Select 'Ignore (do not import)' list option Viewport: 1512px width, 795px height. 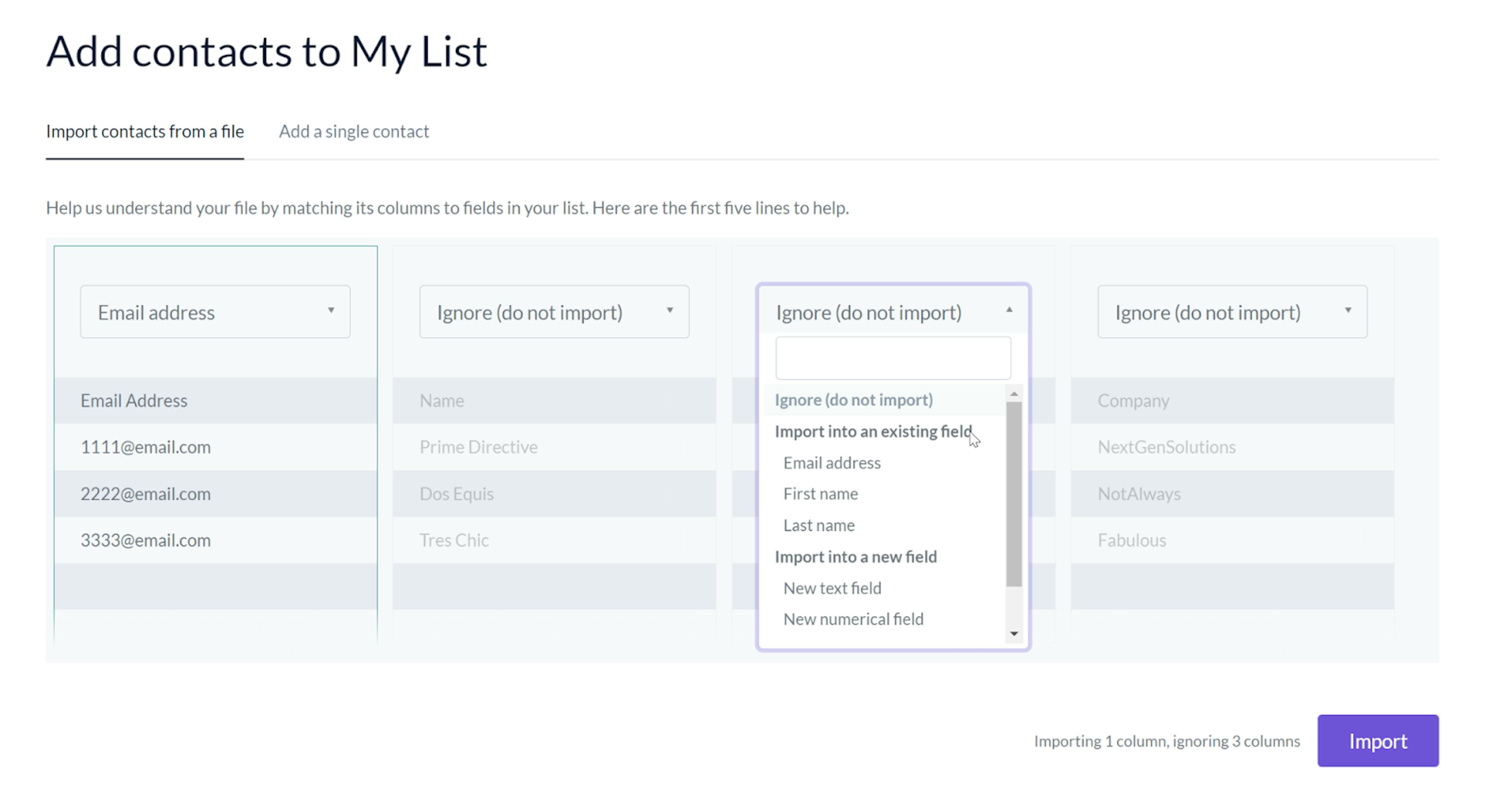click(x=853, y=400)
